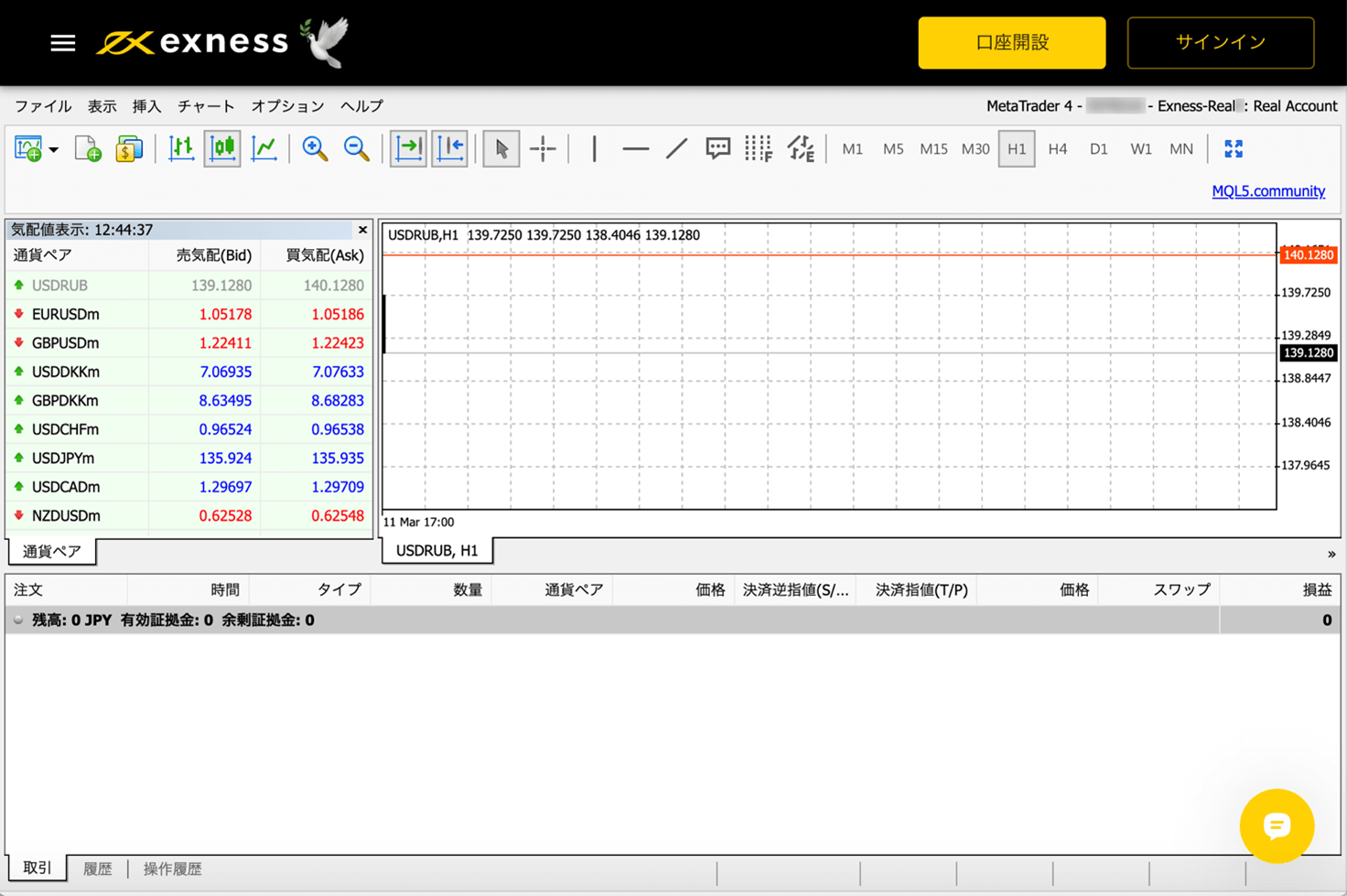1347x896 pixels.
Task: Select the crosshair tool
Action: pos(543,148)
